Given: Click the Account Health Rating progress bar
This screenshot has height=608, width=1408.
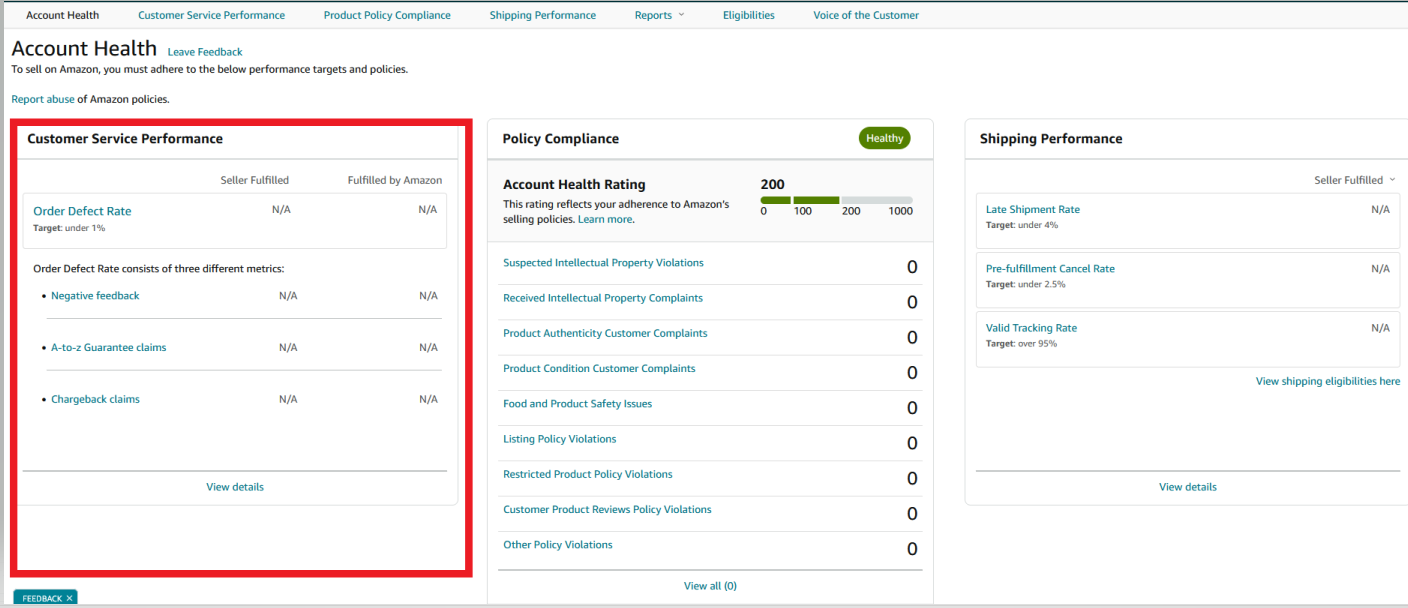Looking at the screenshot, I should [836, 200].
